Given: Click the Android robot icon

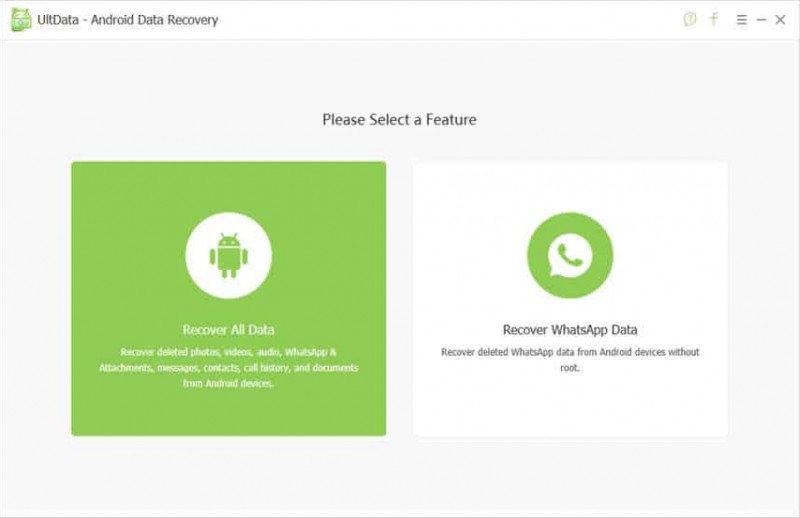Looking at the screenshot, I should point(229,255).
